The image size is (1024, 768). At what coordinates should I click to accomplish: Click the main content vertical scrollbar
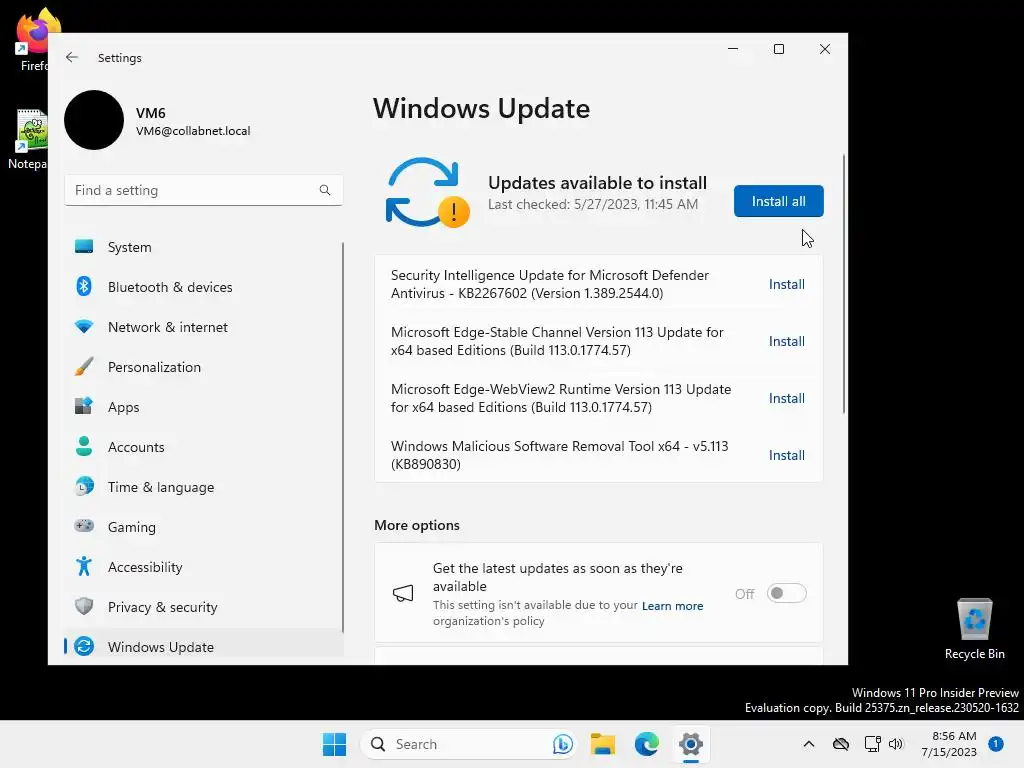pos(844,284)
